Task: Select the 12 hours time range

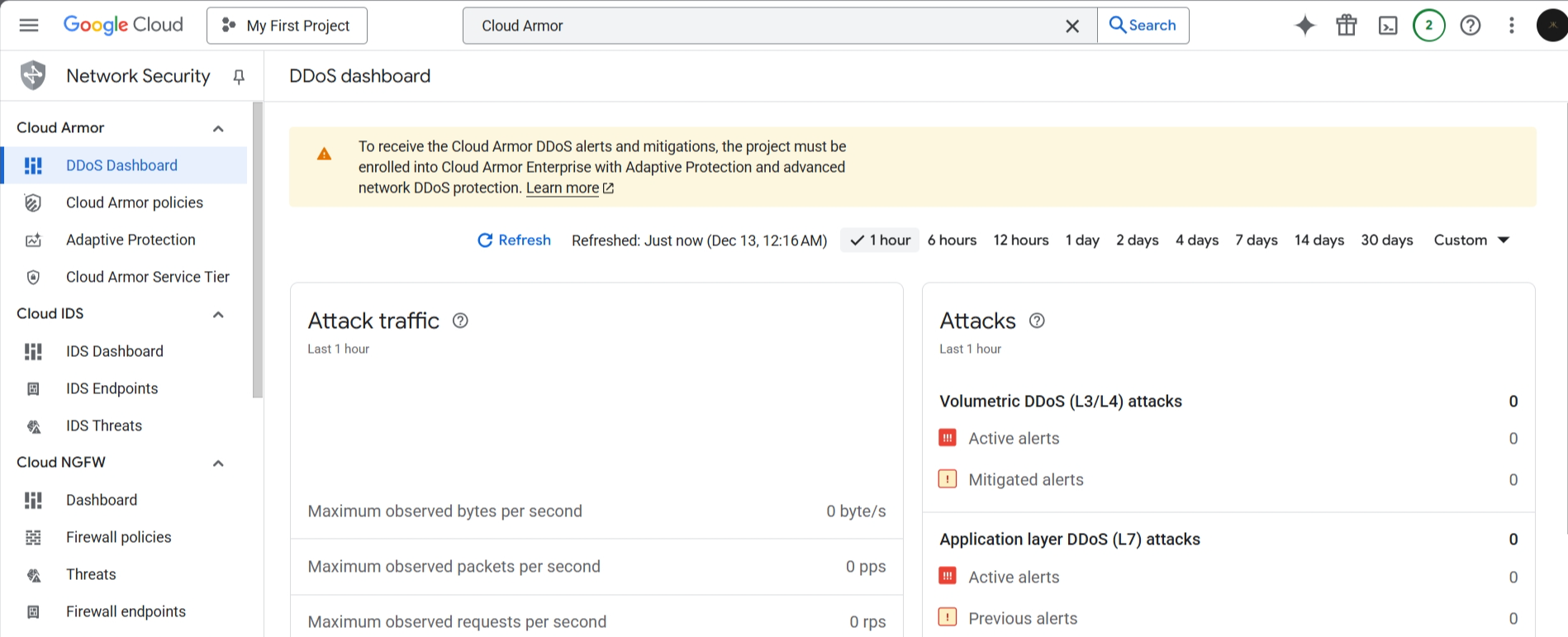Action: pos(1021,240)
